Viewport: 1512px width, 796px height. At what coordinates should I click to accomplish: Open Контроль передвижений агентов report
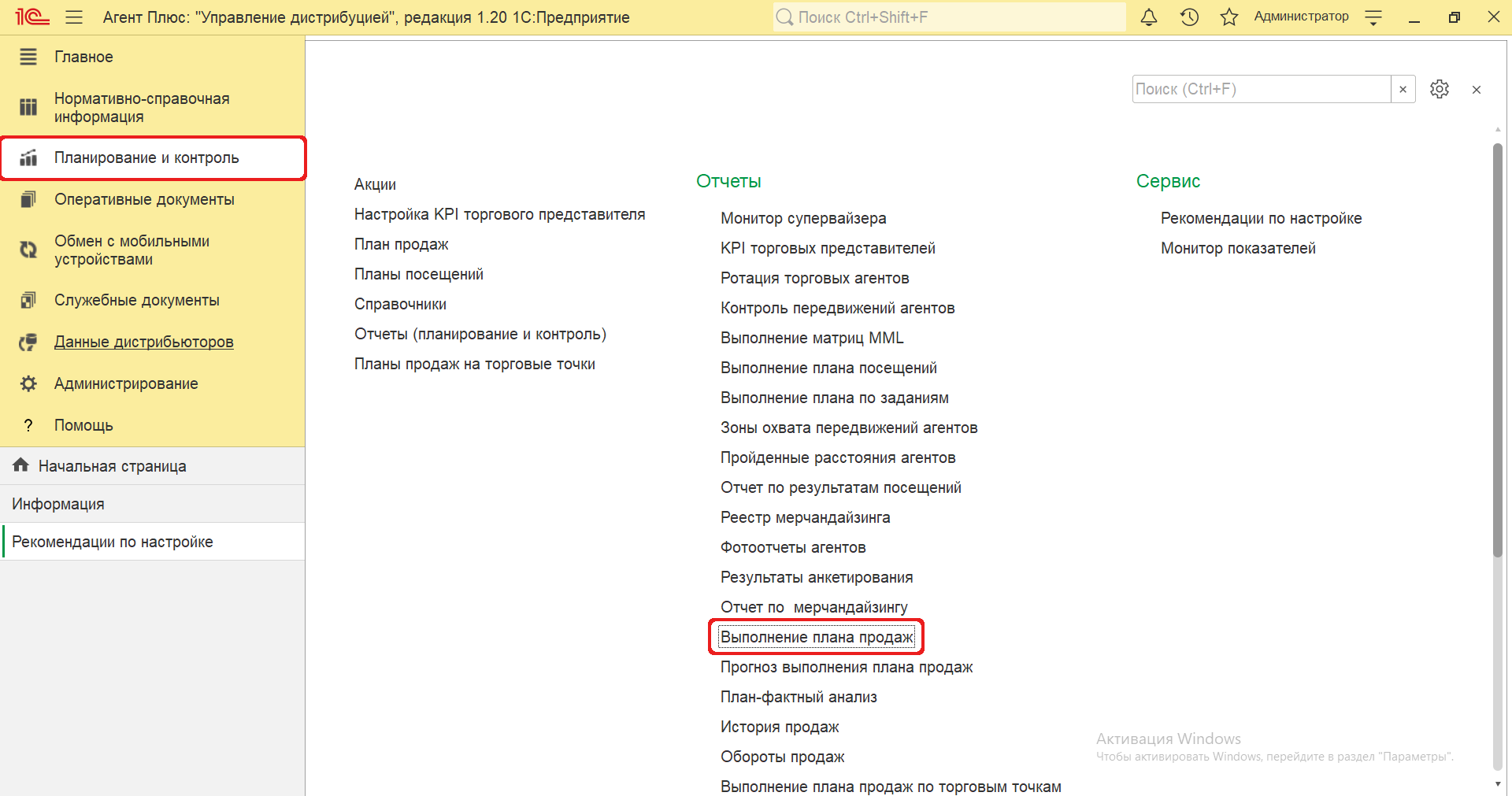(838, 308)
